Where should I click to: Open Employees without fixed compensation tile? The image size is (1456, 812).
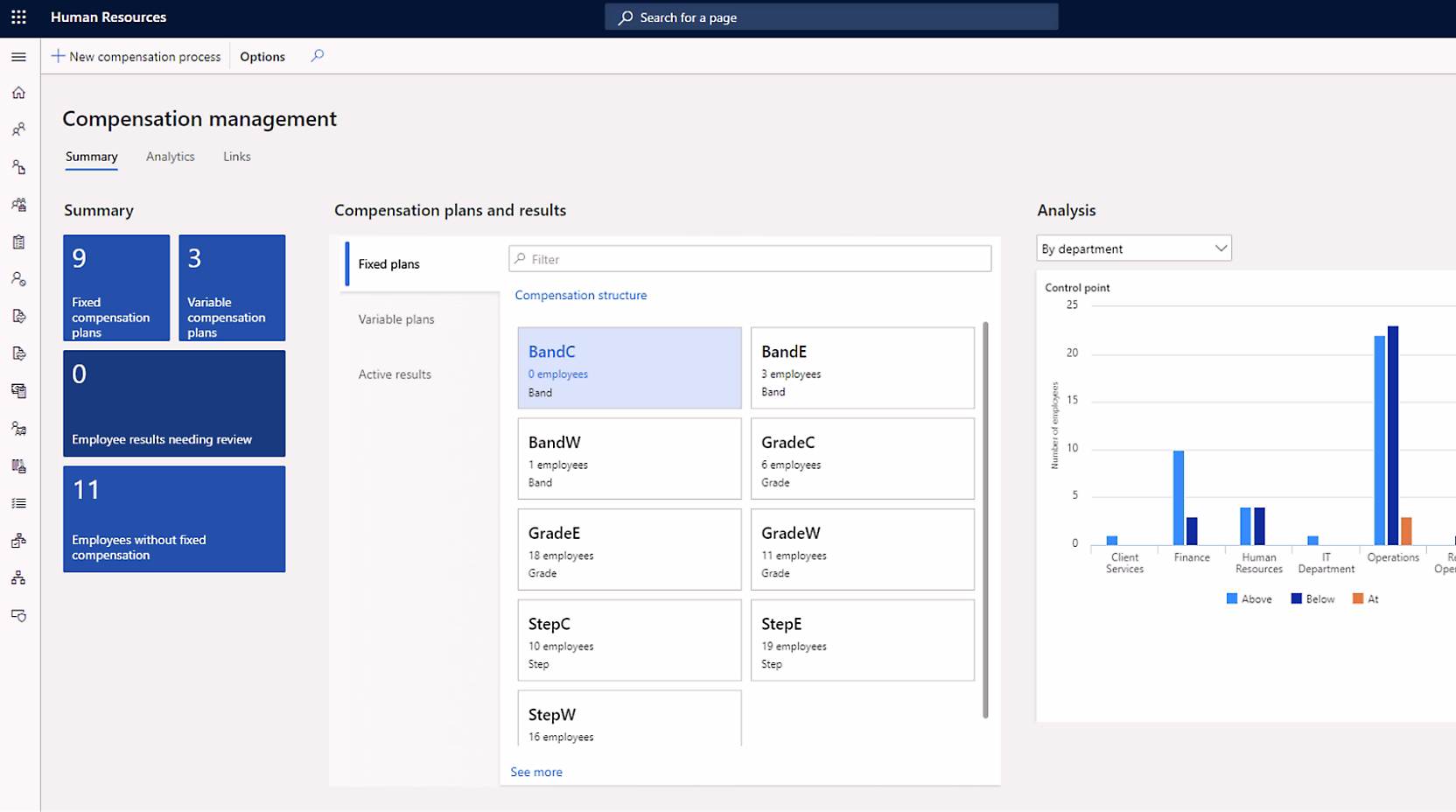click(x=174, y=519)
